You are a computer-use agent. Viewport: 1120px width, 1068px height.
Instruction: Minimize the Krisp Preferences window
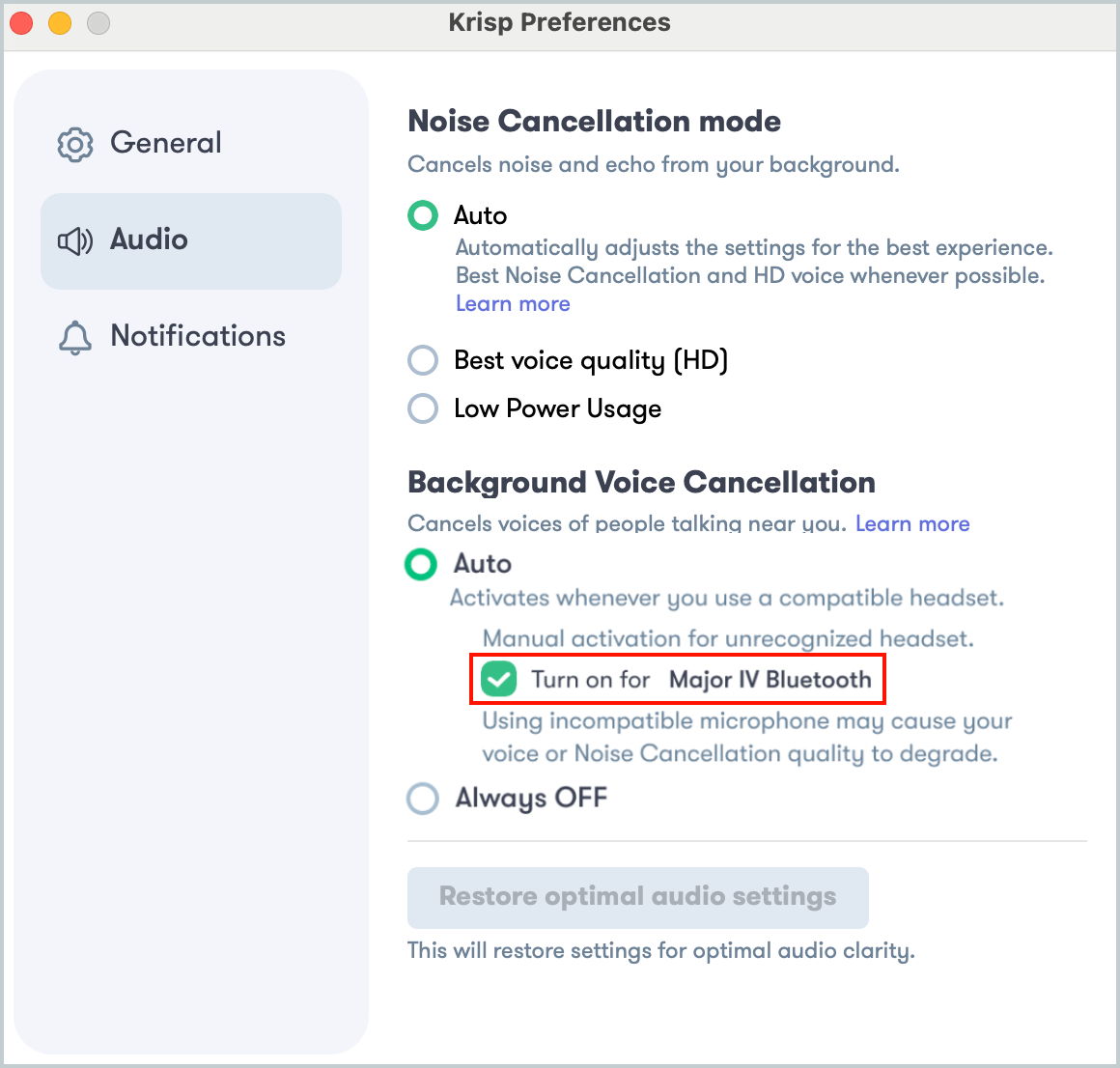tap(60, 23)
